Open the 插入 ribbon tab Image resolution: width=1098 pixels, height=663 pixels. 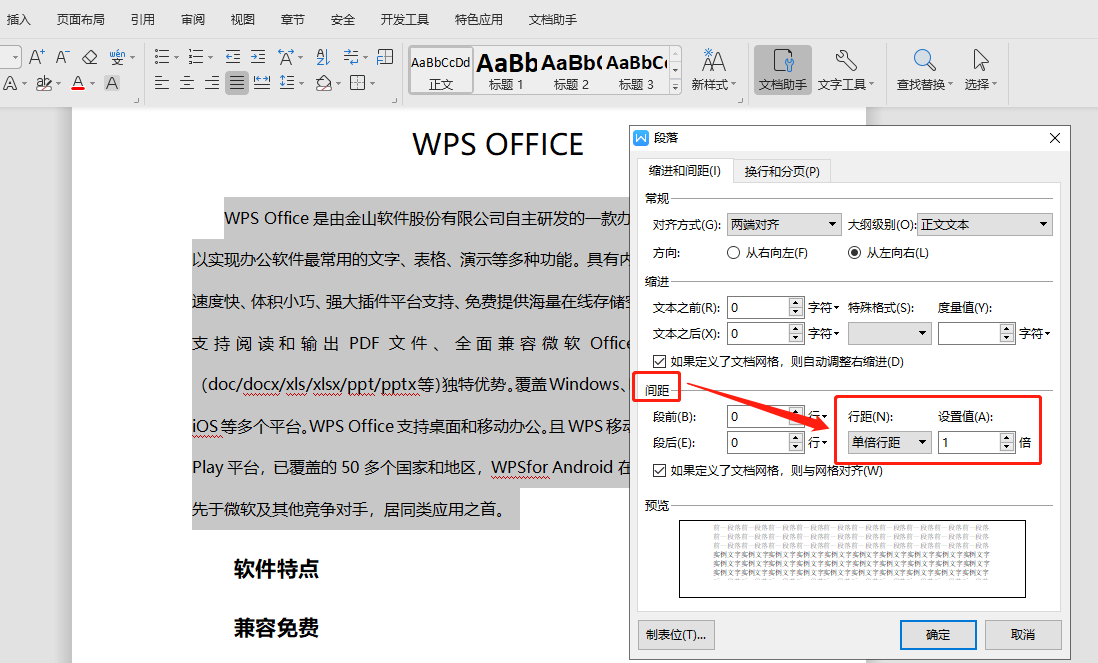pyautogui.click(x=19, y=20)
